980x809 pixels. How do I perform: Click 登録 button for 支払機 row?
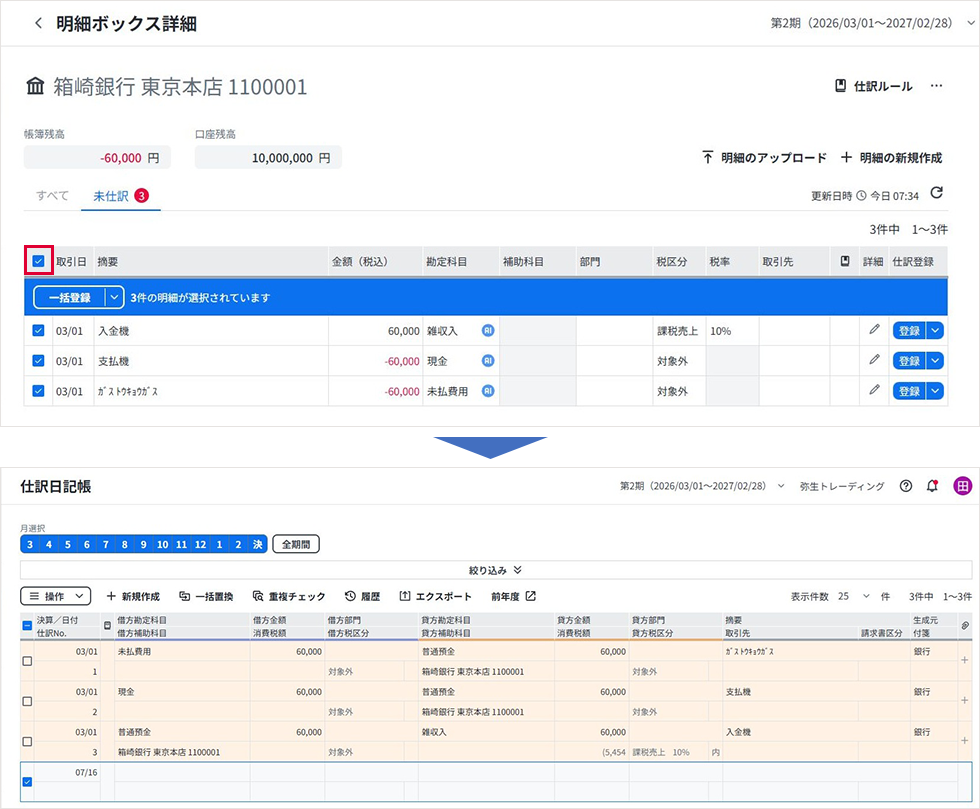pos(909,361)
